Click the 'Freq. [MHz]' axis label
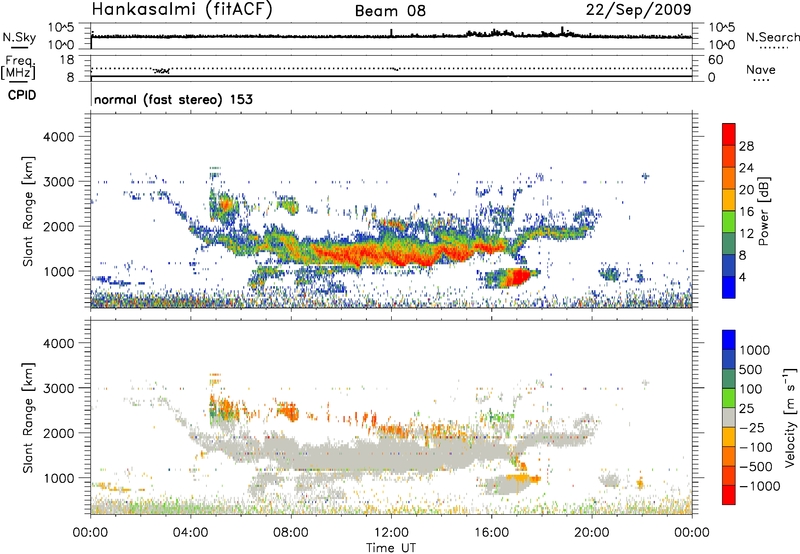The height and width of the screenshot is (554, 800). coord(18,68)
